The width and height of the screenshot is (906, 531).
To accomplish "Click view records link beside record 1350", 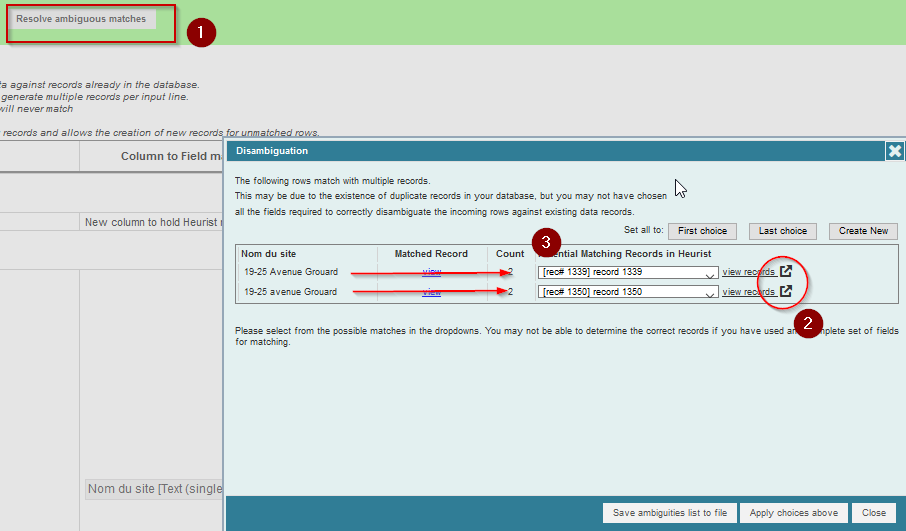I will point(748,292).
